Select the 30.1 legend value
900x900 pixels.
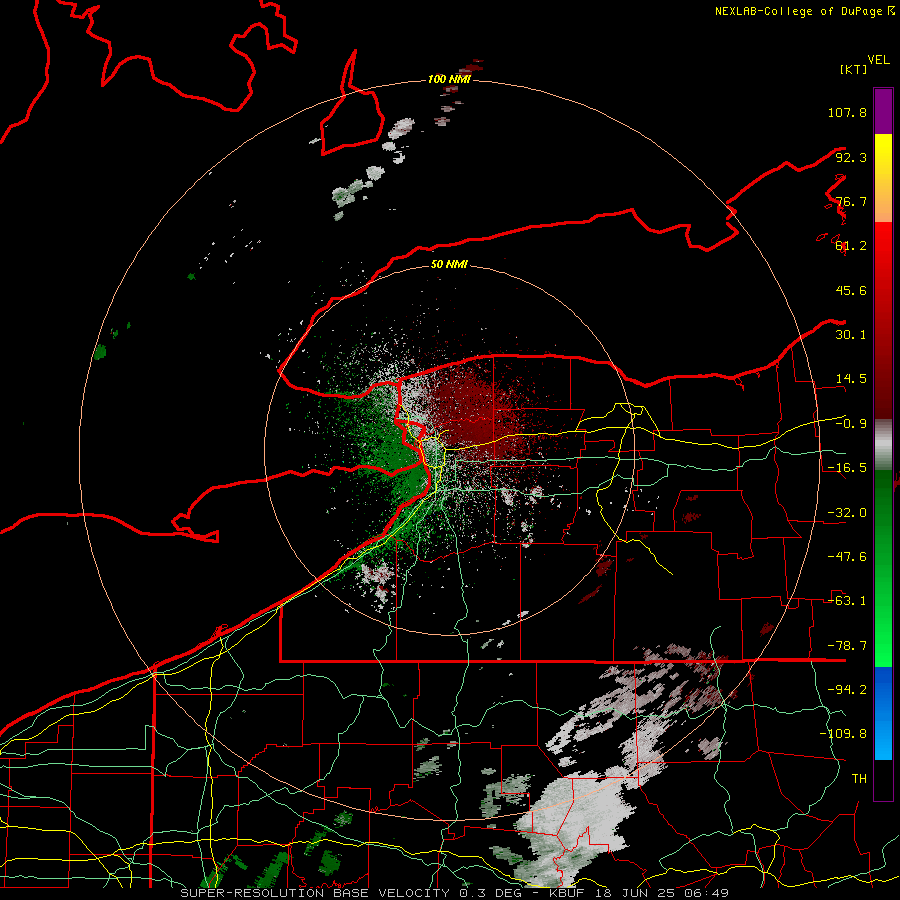(x=851, y=335)
